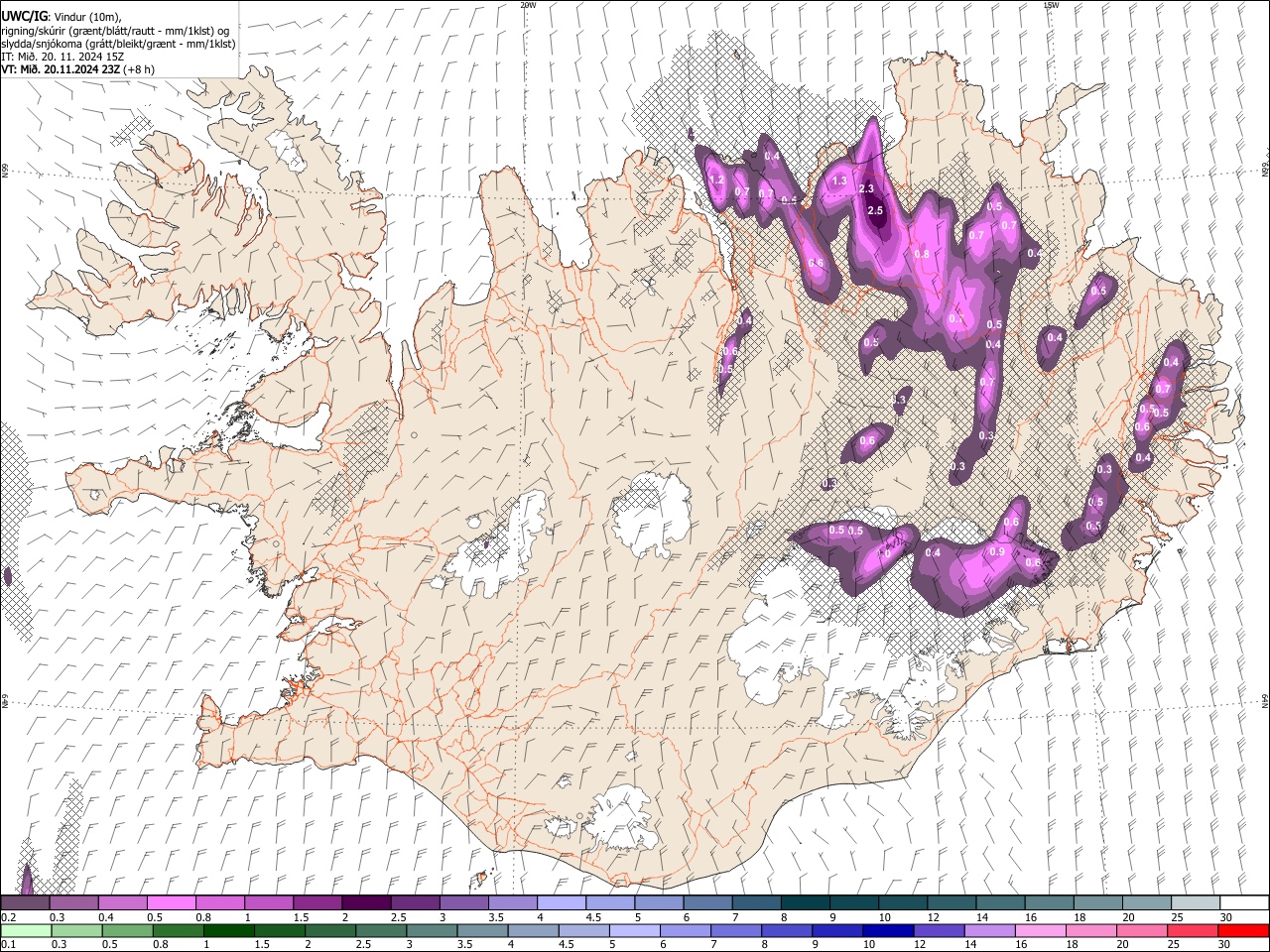Pick the pale gray 25 swatch in top scale

click(x=1195, y=903)
